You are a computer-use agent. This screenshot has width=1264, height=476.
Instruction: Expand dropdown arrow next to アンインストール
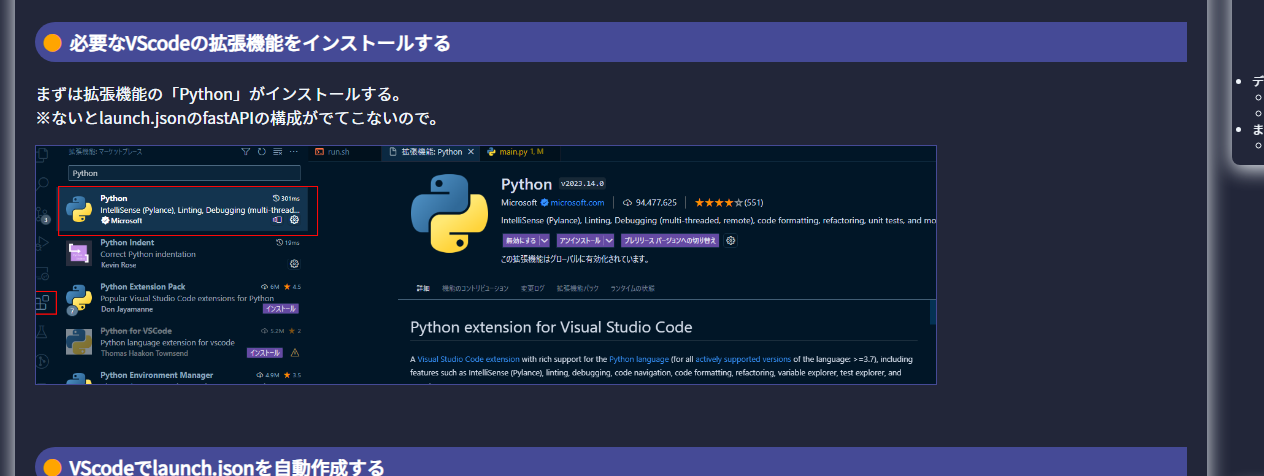click(x=608, y=241)
